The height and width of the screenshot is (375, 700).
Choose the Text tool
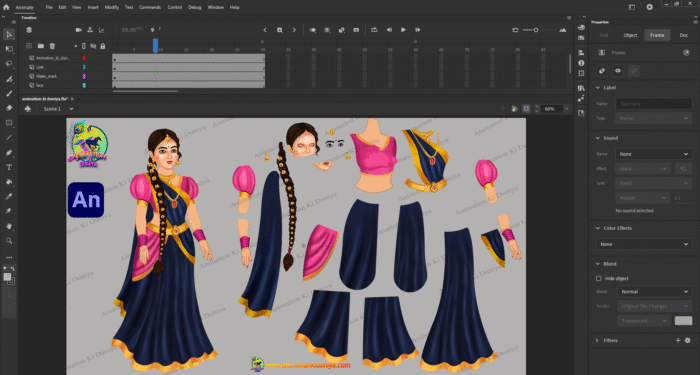tap(9, 167)
